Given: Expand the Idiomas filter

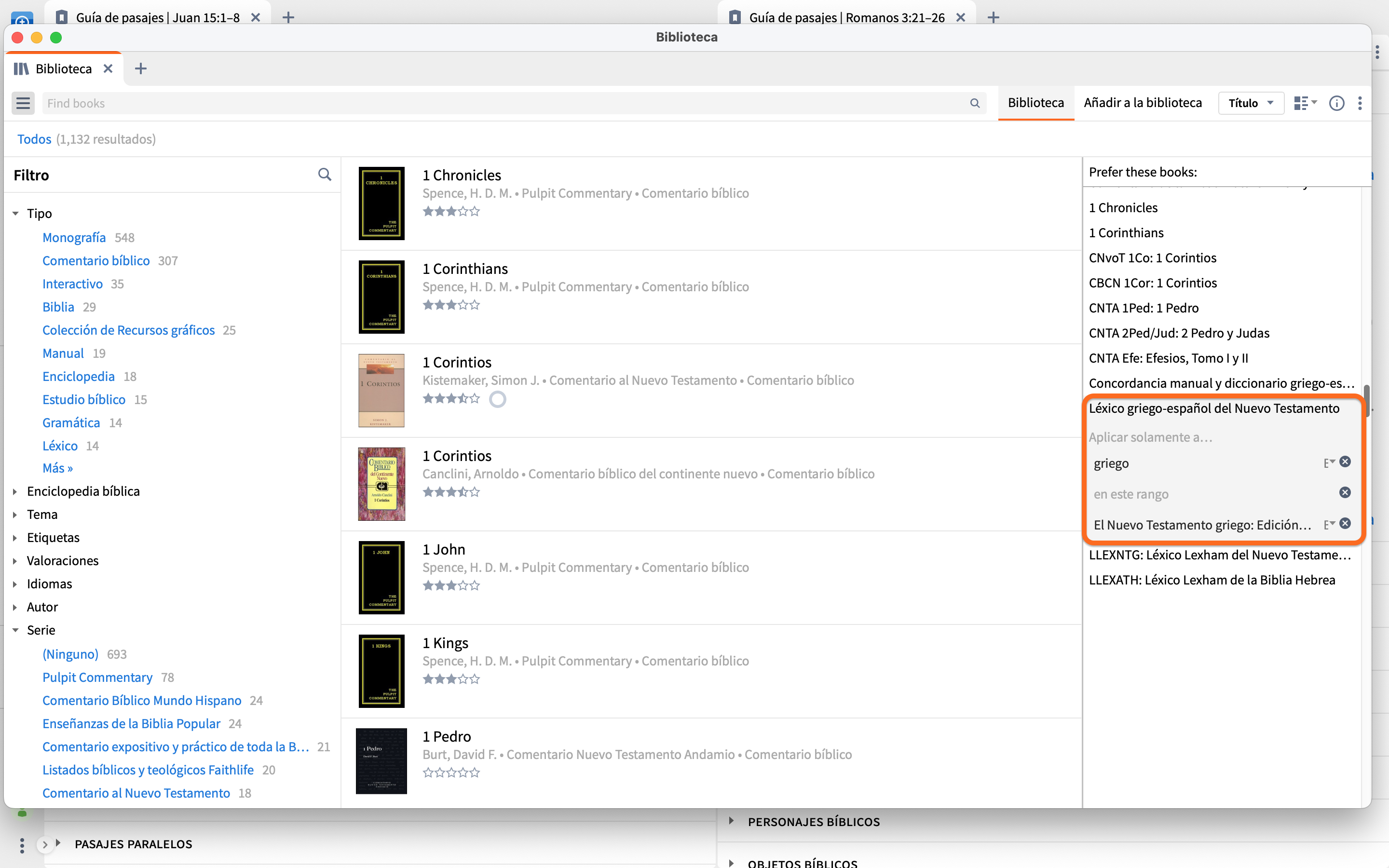Looking at the screenshot, I should (15, 584).
